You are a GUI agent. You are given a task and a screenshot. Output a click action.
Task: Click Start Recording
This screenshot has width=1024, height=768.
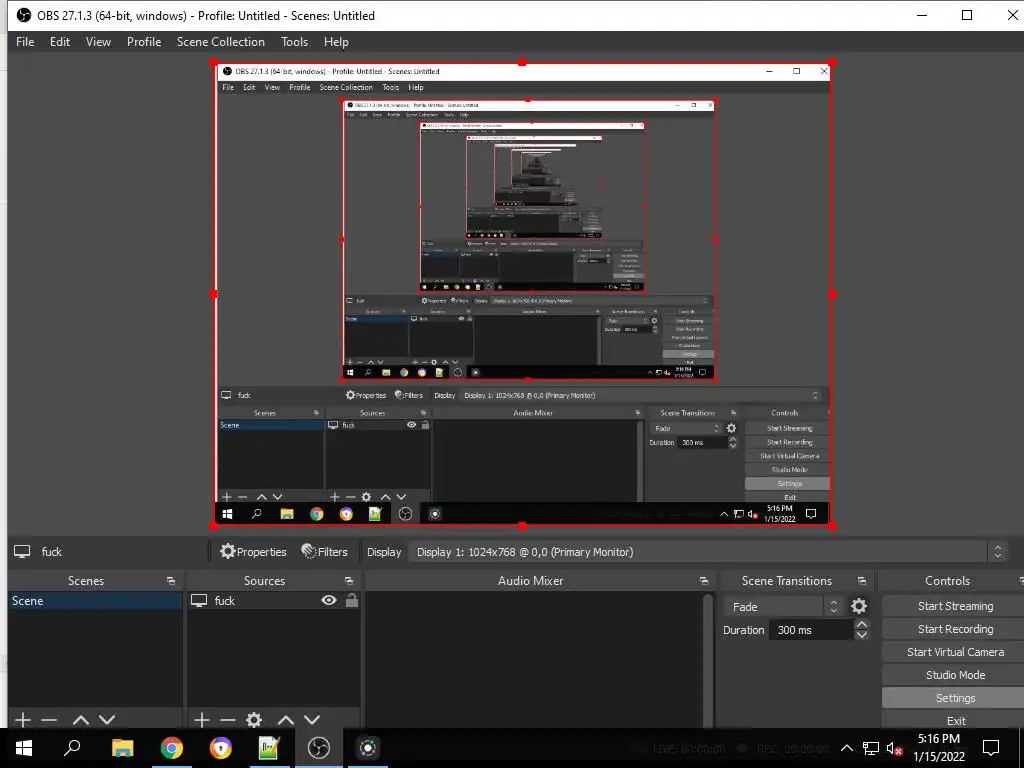[x=955, y=629]
